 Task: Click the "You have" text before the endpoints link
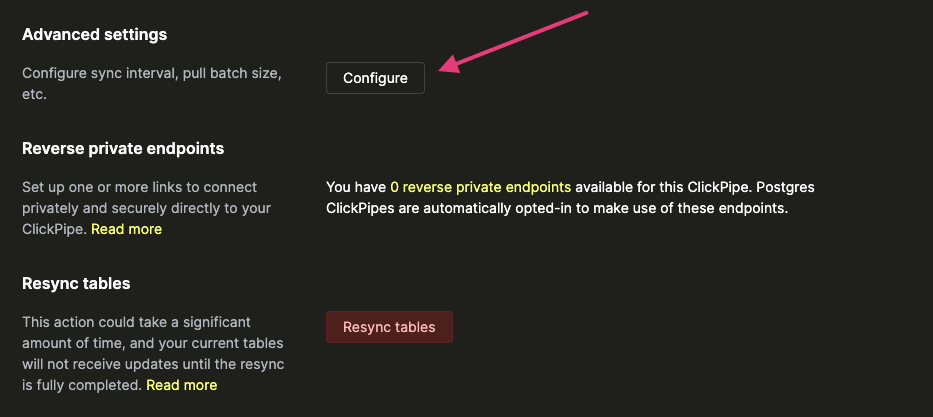pyautogui.click(x=356, y=187)
